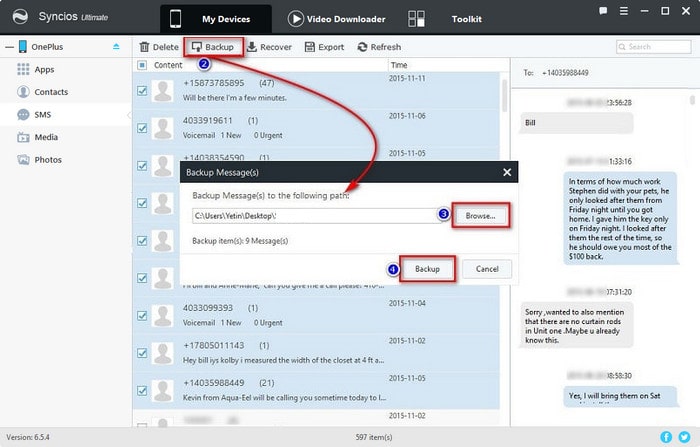Image resolution: width=700 pixels, height=447 pixels.
Task: Click the Browse... button
Action: [480, 216]
